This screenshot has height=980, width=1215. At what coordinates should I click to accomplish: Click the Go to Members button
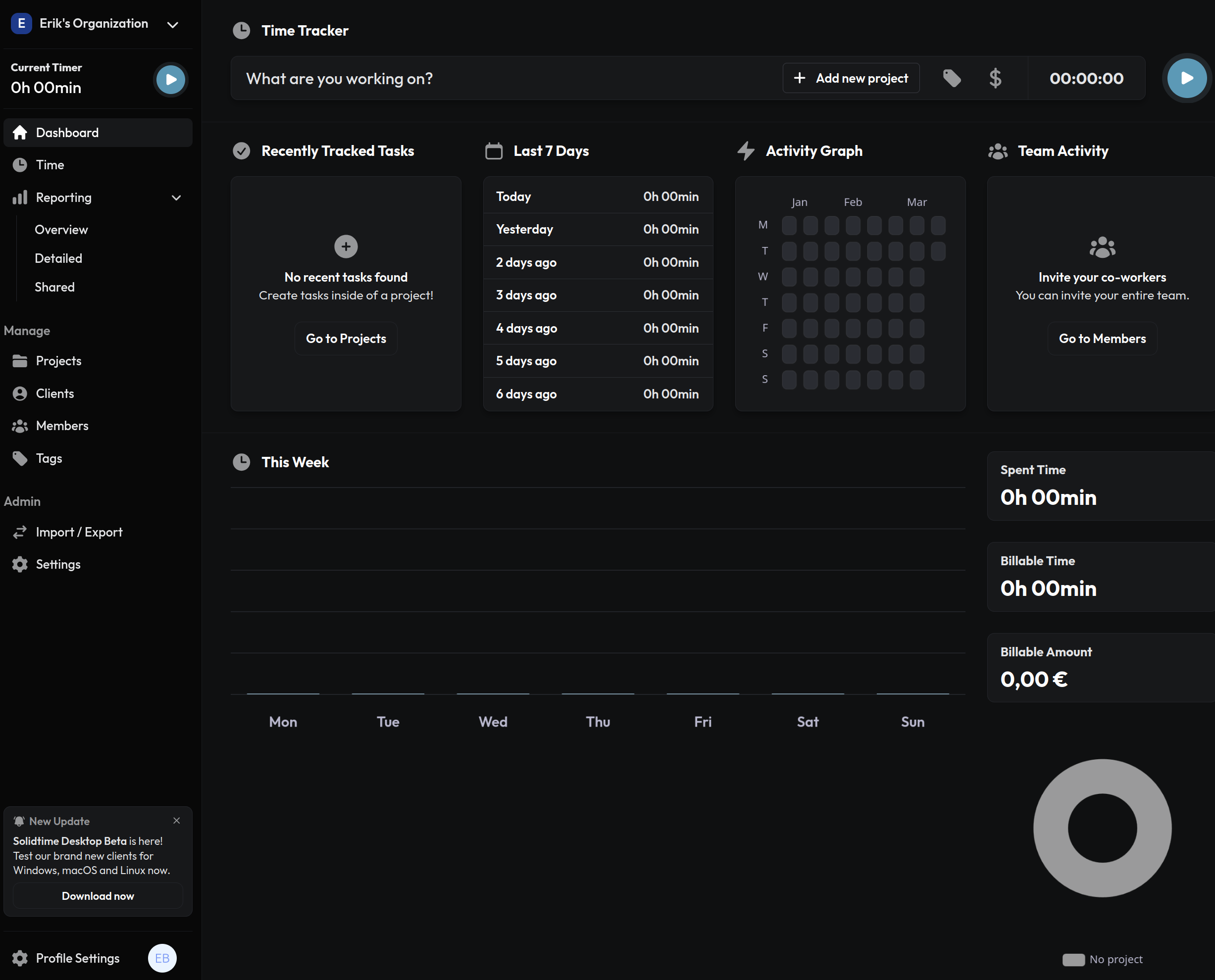[x=1102, y=338]
